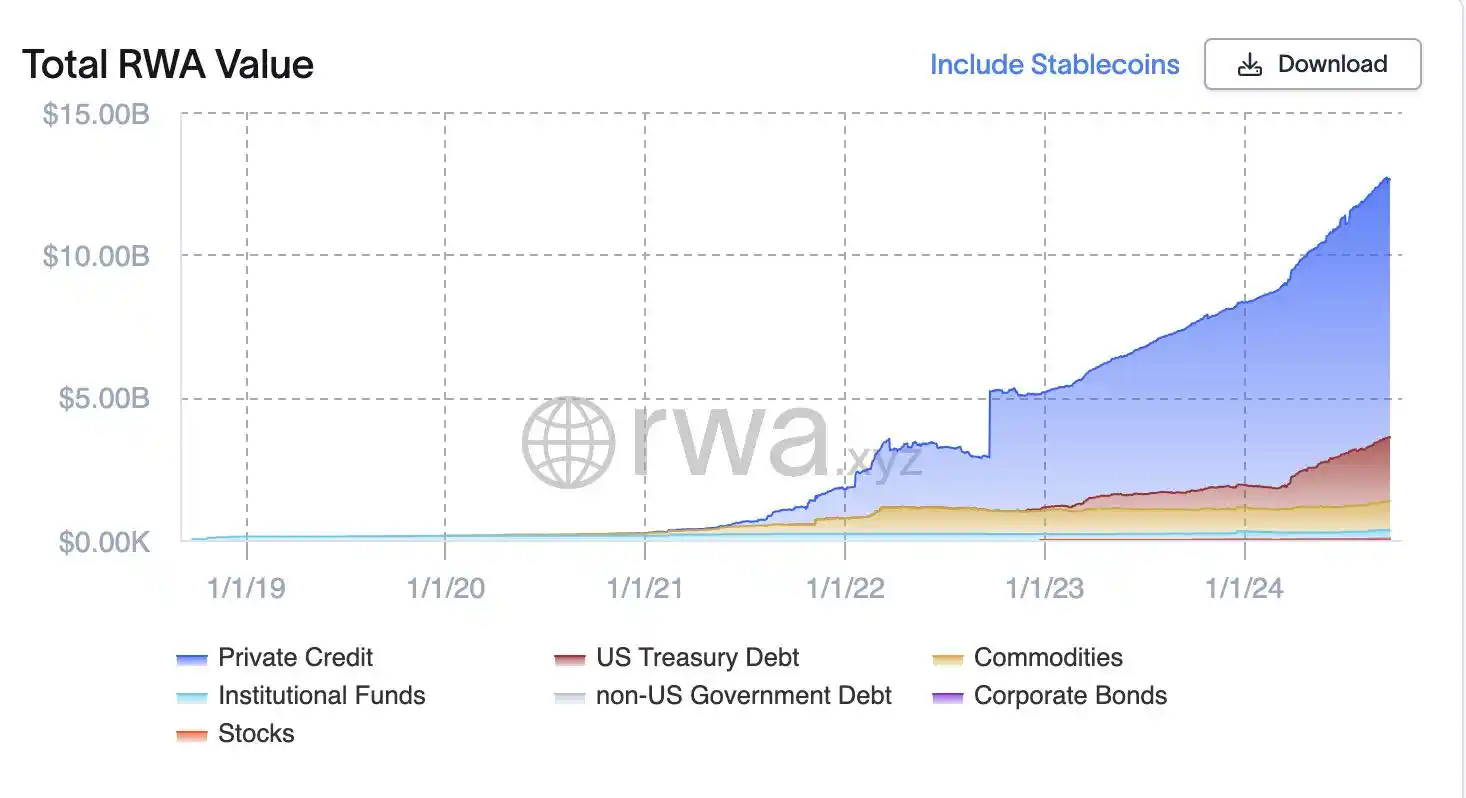Click the orange Stocks color swatch

(191, 735)
